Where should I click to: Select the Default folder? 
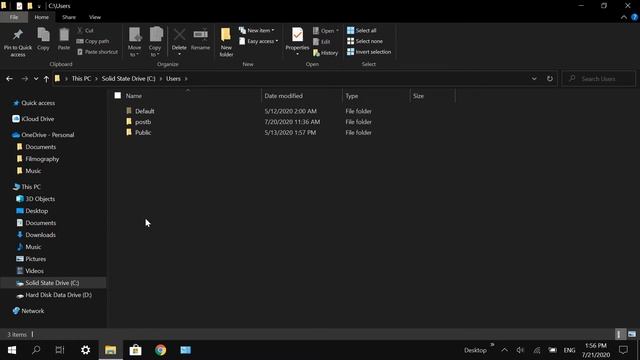click(140, 111)
